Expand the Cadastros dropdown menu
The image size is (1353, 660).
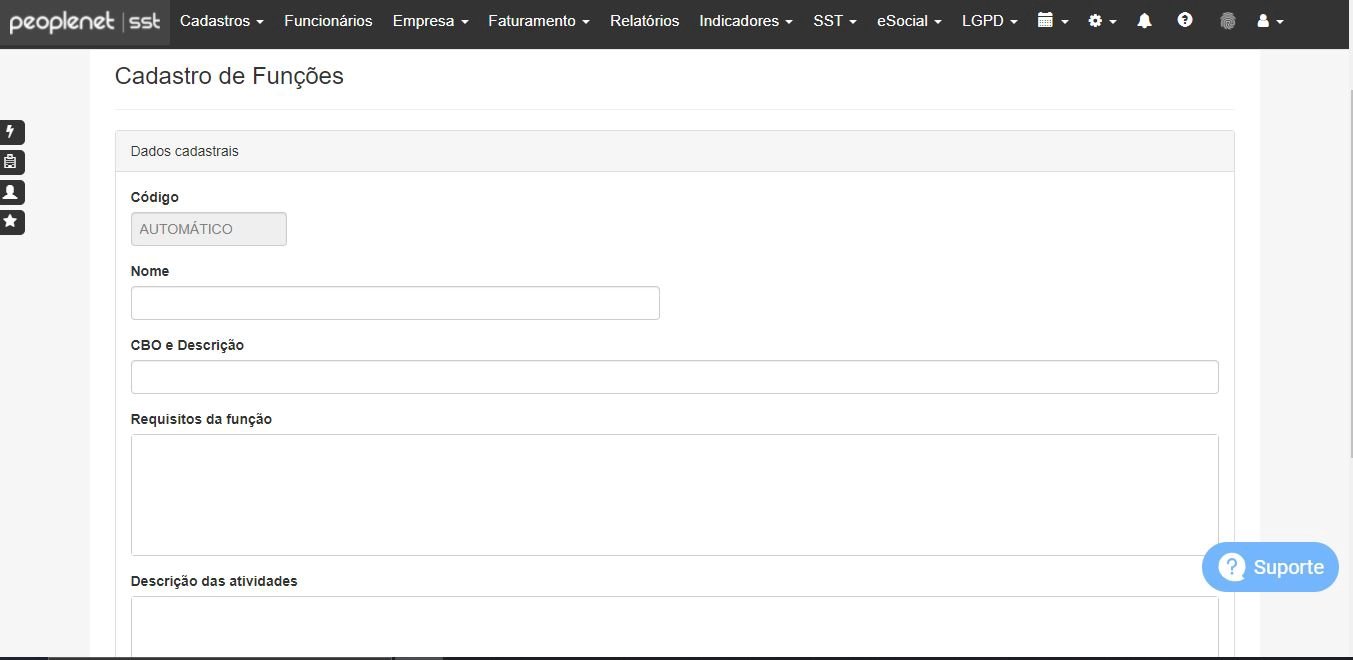coord(221,20)
